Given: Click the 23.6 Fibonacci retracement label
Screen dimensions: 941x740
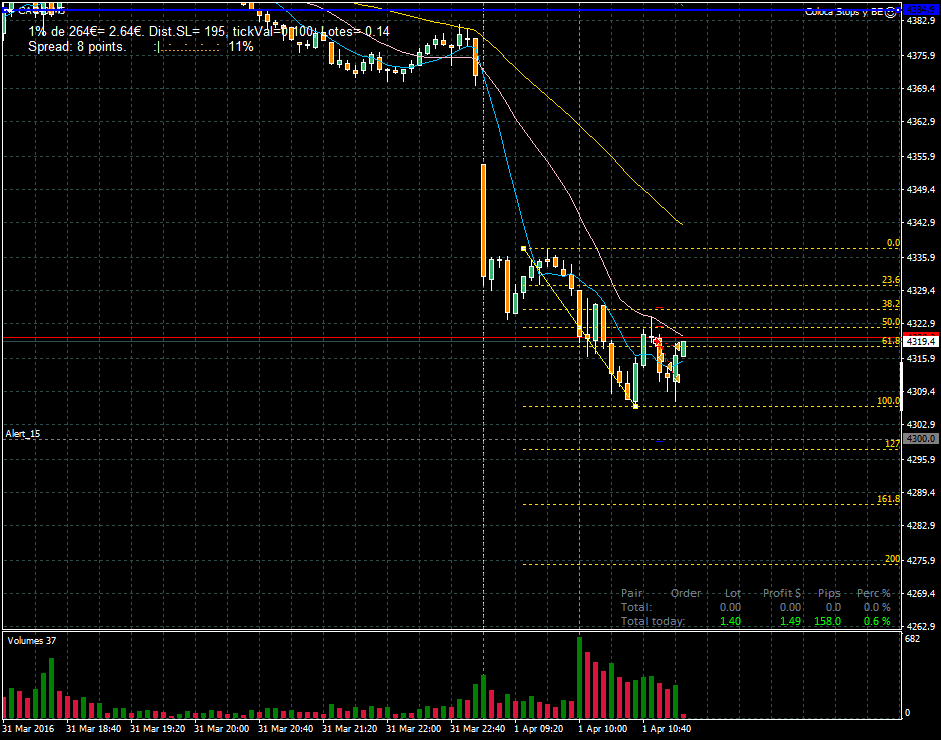Looking at the screenshot, I should [x=890, y=280].
